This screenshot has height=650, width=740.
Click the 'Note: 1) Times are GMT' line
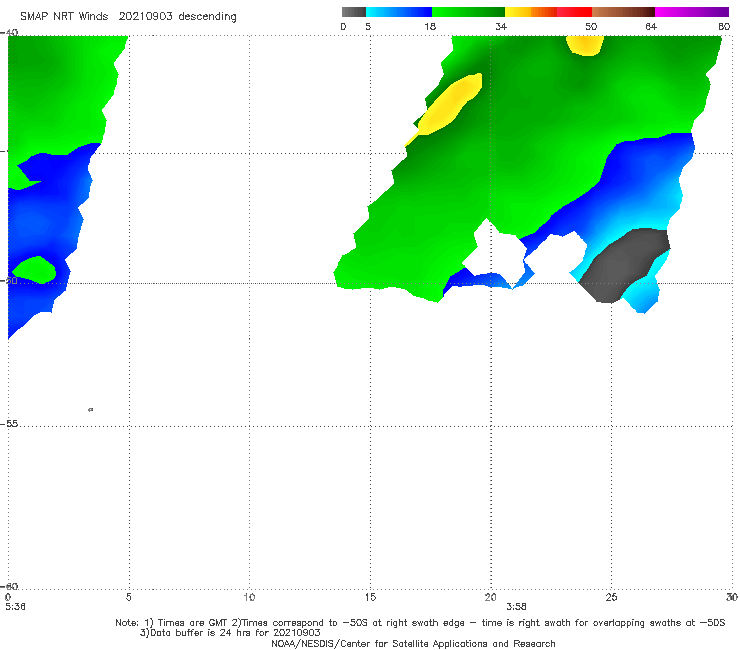point(420,623)
